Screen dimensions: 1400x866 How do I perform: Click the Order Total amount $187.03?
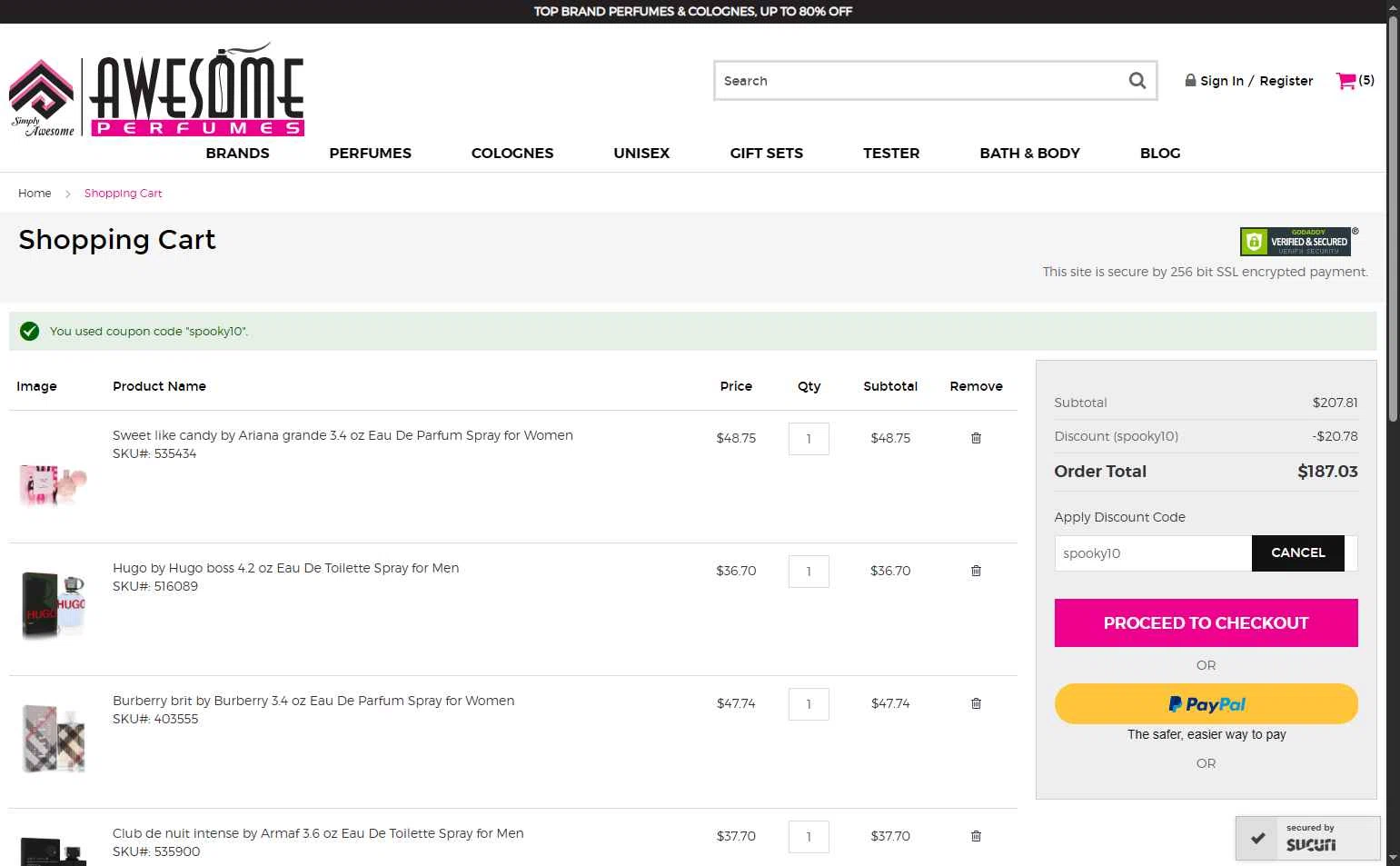1327,472
